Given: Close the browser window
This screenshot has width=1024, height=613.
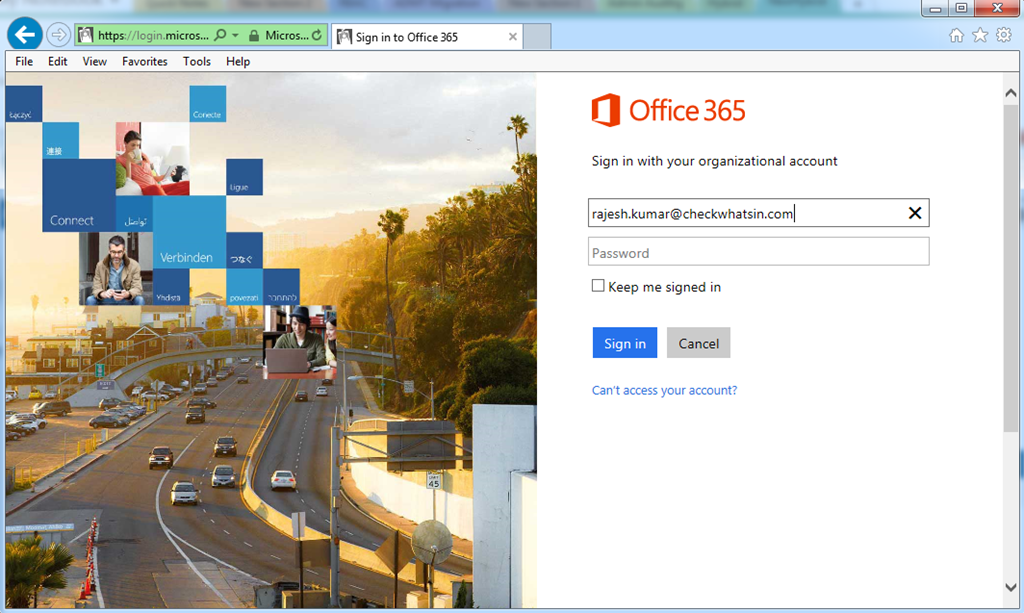Looking at the screenshot, I should point(997,8).
